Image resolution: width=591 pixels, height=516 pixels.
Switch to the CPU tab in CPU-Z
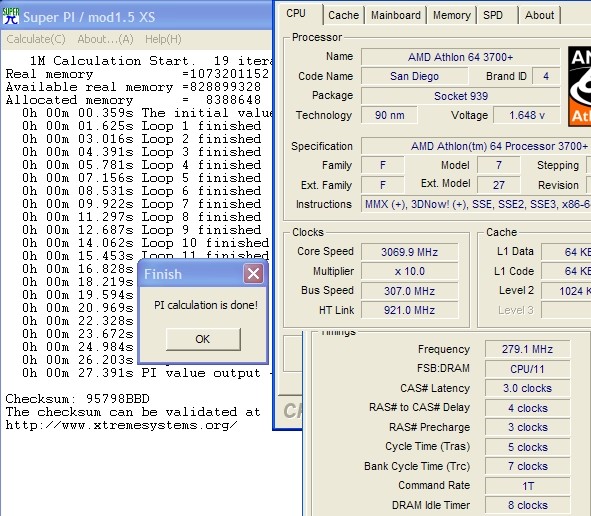296,14
